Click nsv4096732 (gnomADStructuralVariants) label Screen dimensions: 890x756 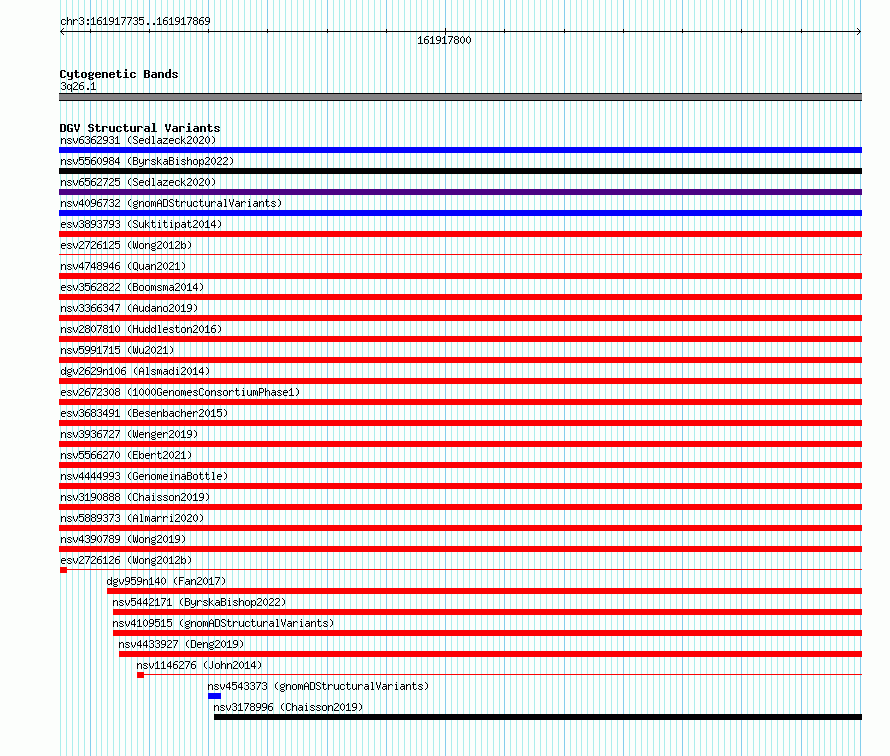click(x=171, y=203)
